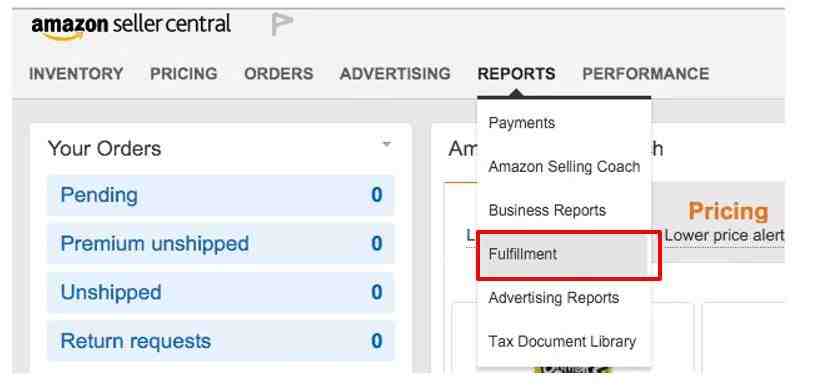The image size is (824, 391).
Task: Click the Amazon Seller Central logo
Action: pos(131,27)
